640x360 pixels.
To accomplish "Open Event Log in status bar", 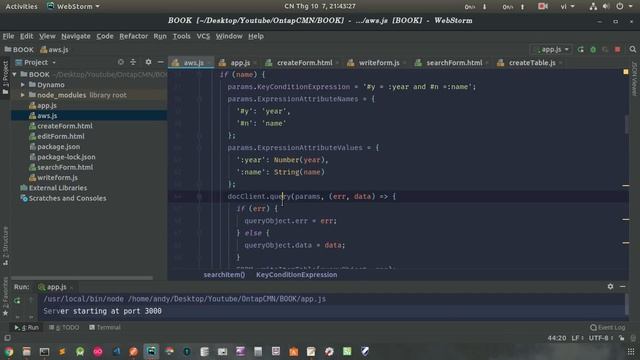I will [608, 327].
